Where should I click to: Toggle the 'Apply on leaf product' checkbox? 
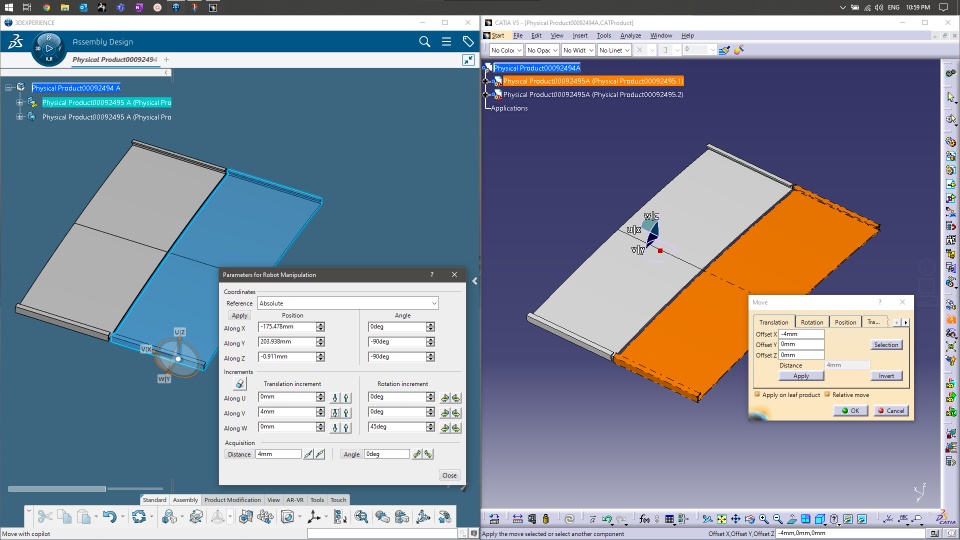757,394
